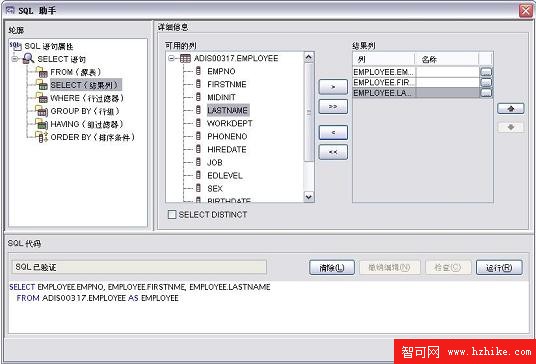This screenshot has height=364, width=536.
Task: Open the HAVING group filter item
Action: point(87,124)
